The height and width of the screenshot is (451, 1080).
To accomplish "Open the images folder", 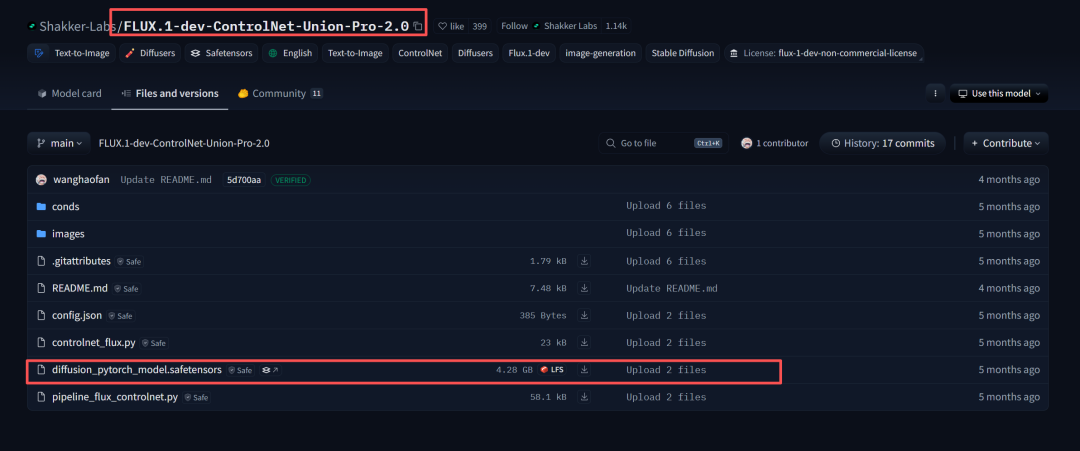I will (68, 233).
